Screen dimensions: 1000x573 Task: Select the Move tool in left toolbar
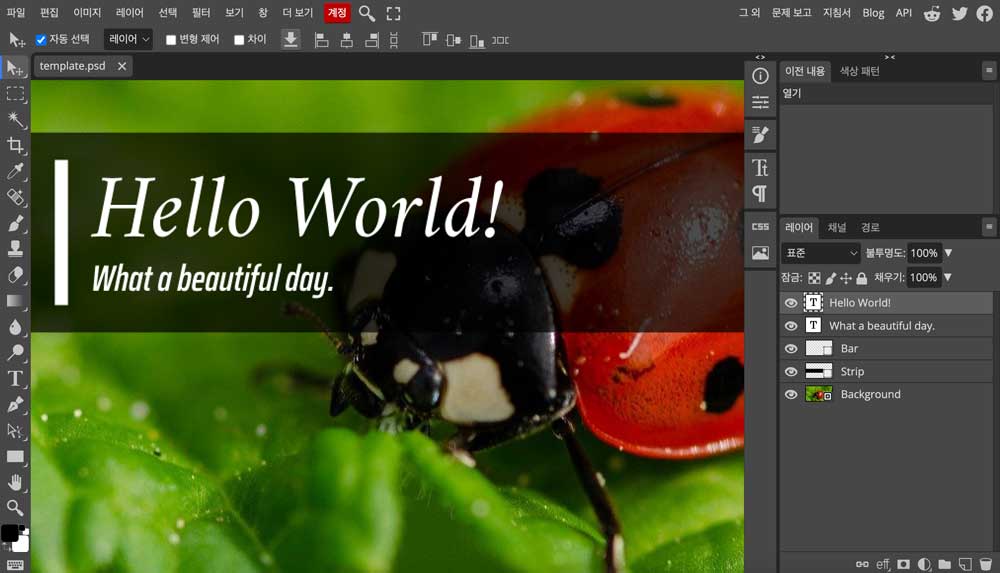click(x=15, y=68)
